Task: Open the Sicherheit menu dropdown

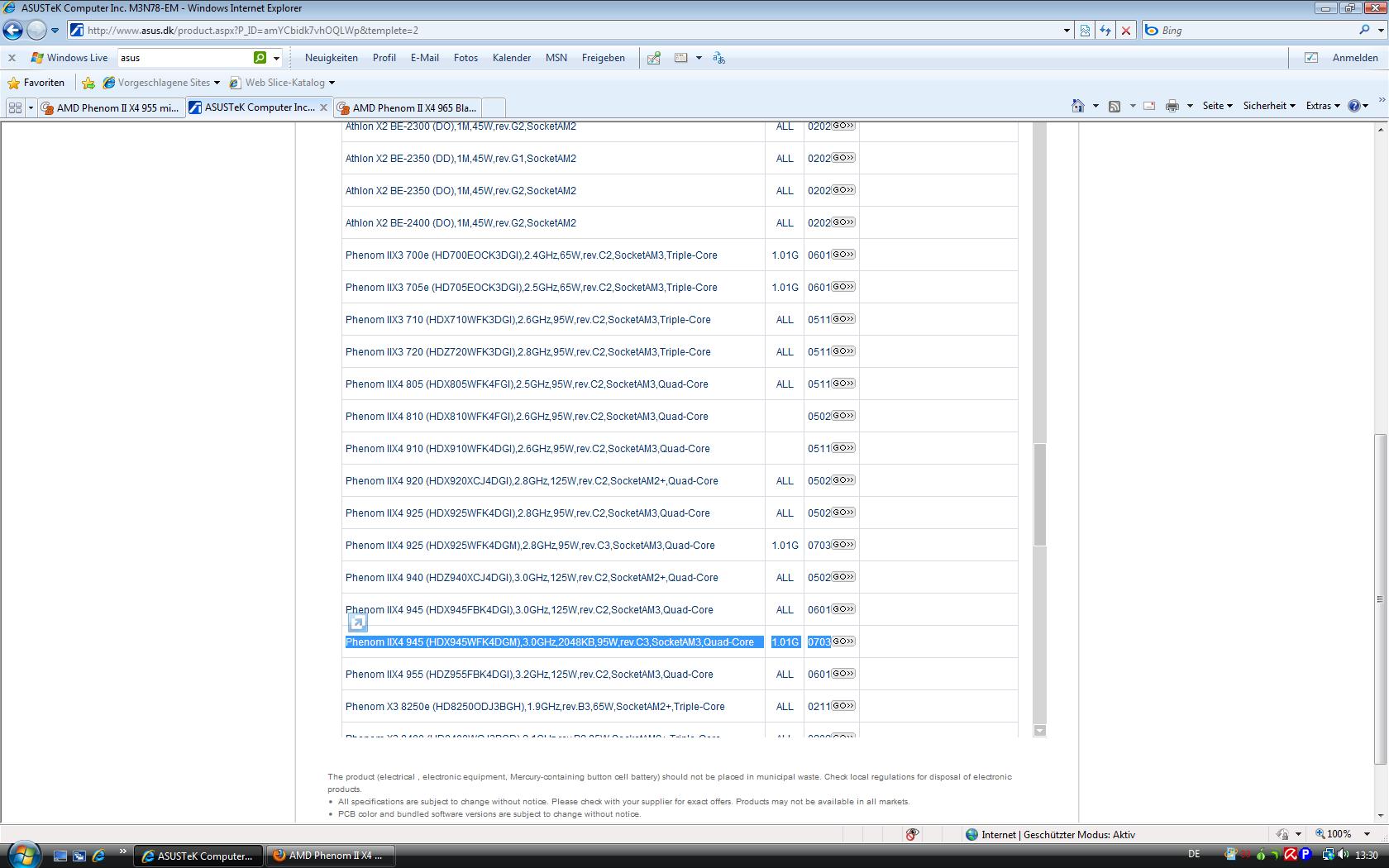Action: 1269,106
